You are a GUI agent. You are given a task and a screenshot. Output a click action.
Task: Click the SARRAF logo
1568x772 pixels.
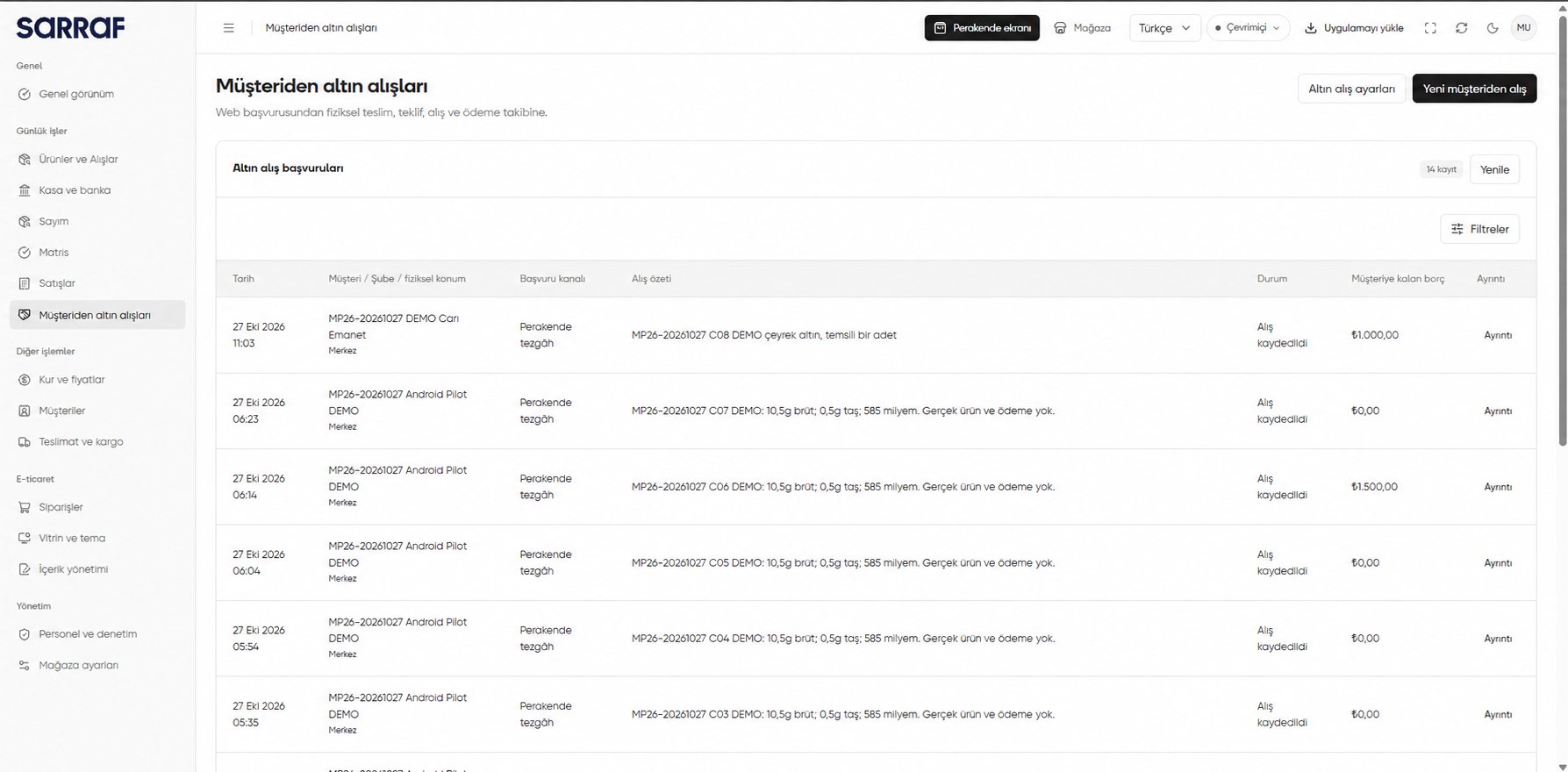[70, 28]
